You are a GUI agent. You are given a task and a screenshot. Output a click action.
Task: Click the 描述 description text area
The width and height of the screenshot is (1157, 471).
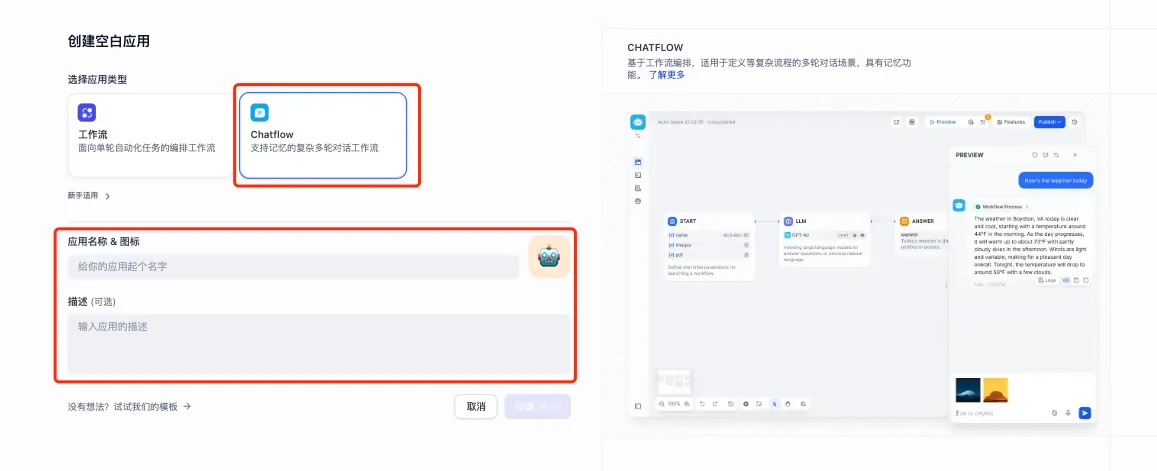click(x=319, y=344)
